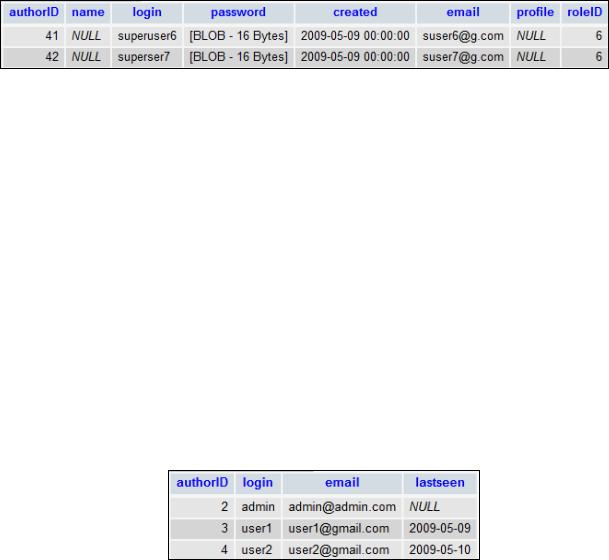Click login cell superser7

pos(144,57)
